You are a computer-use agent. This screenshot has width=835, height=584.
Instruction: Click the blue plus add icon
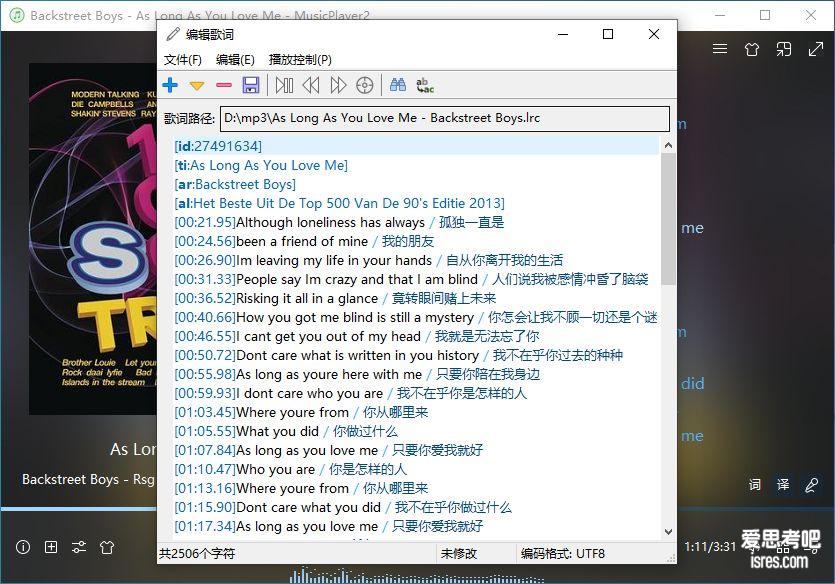(x=170, y=85)
